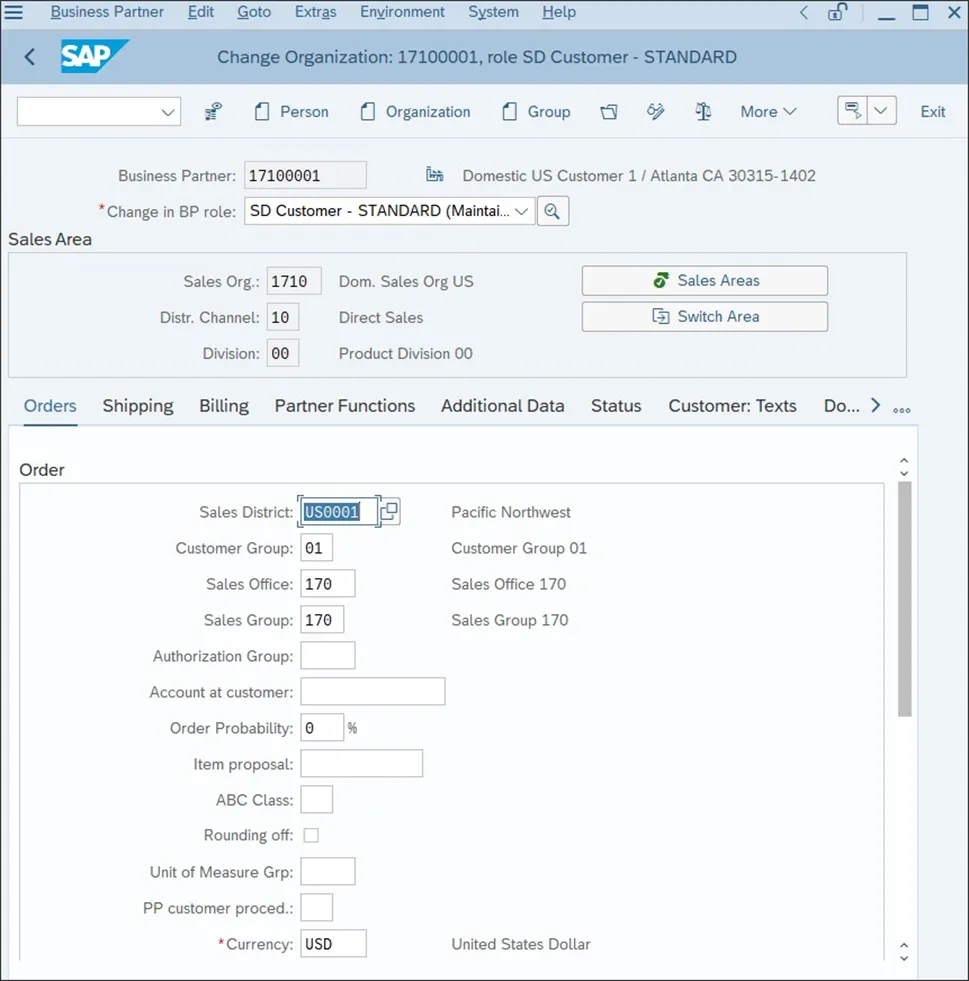Image resolution: width=969 pixels, height=981 pixels.
Task: Click the Sales Group field
Action: coord(322,620)
